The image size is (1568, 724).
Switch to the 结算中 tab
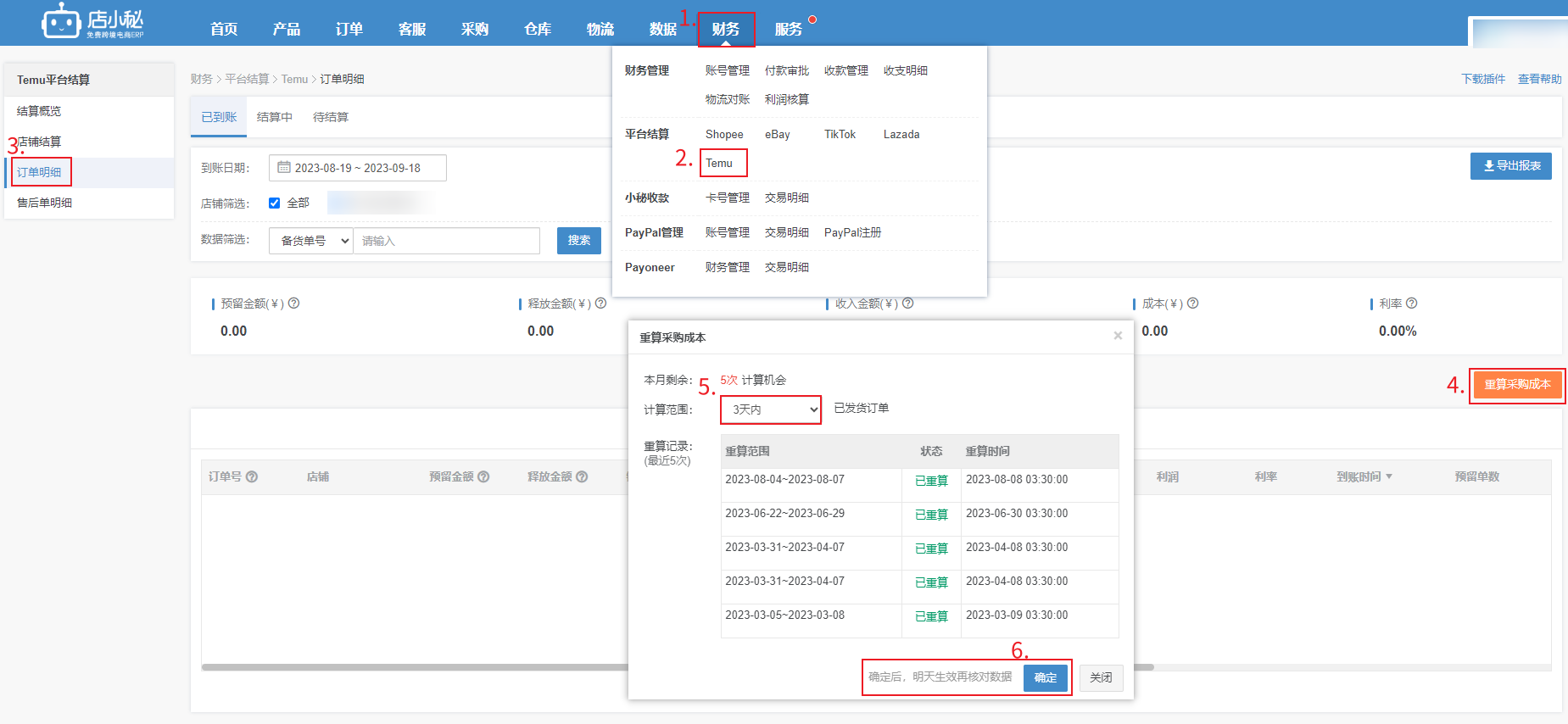(275, 117)
